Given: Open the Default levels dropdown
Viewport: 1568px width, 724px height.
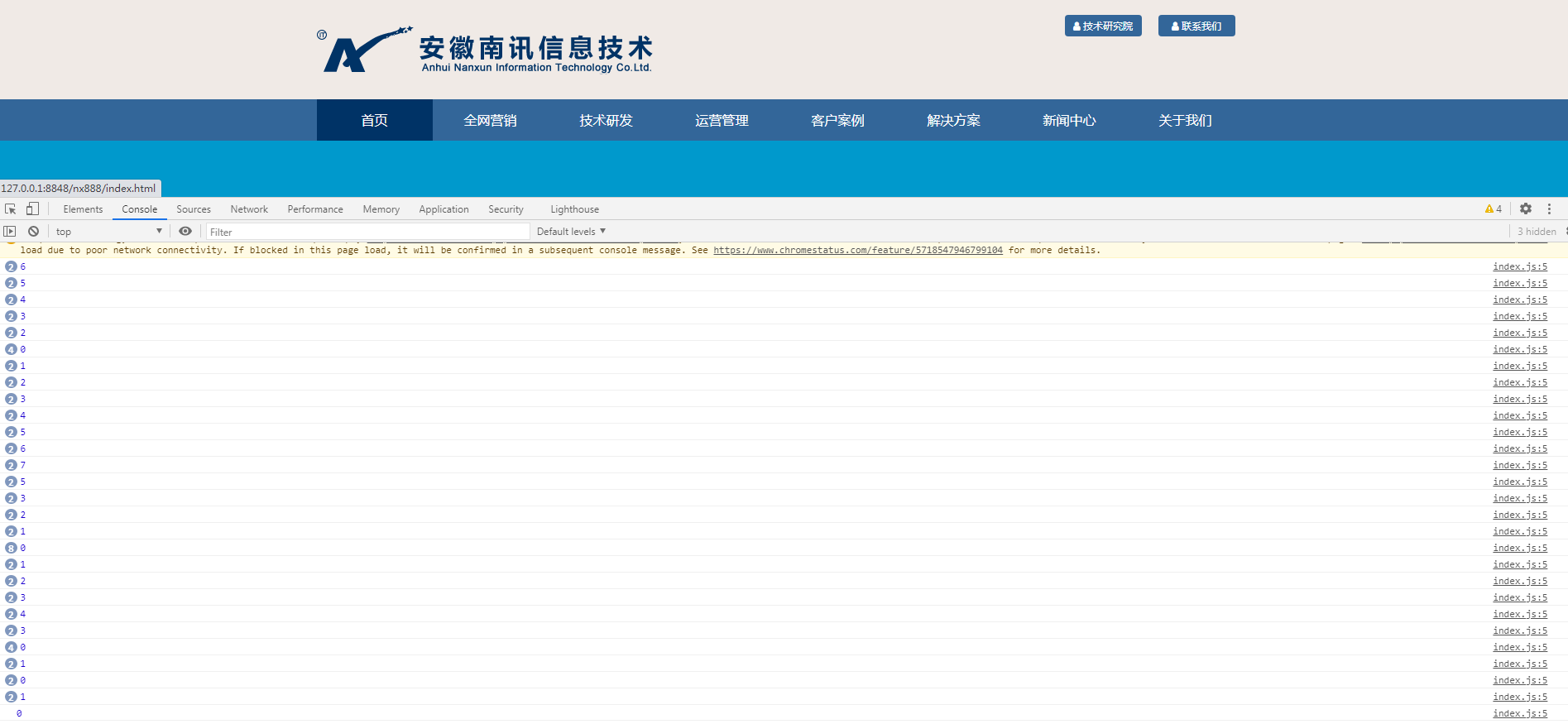Looking at the screenshot, I should pos(571,232).
